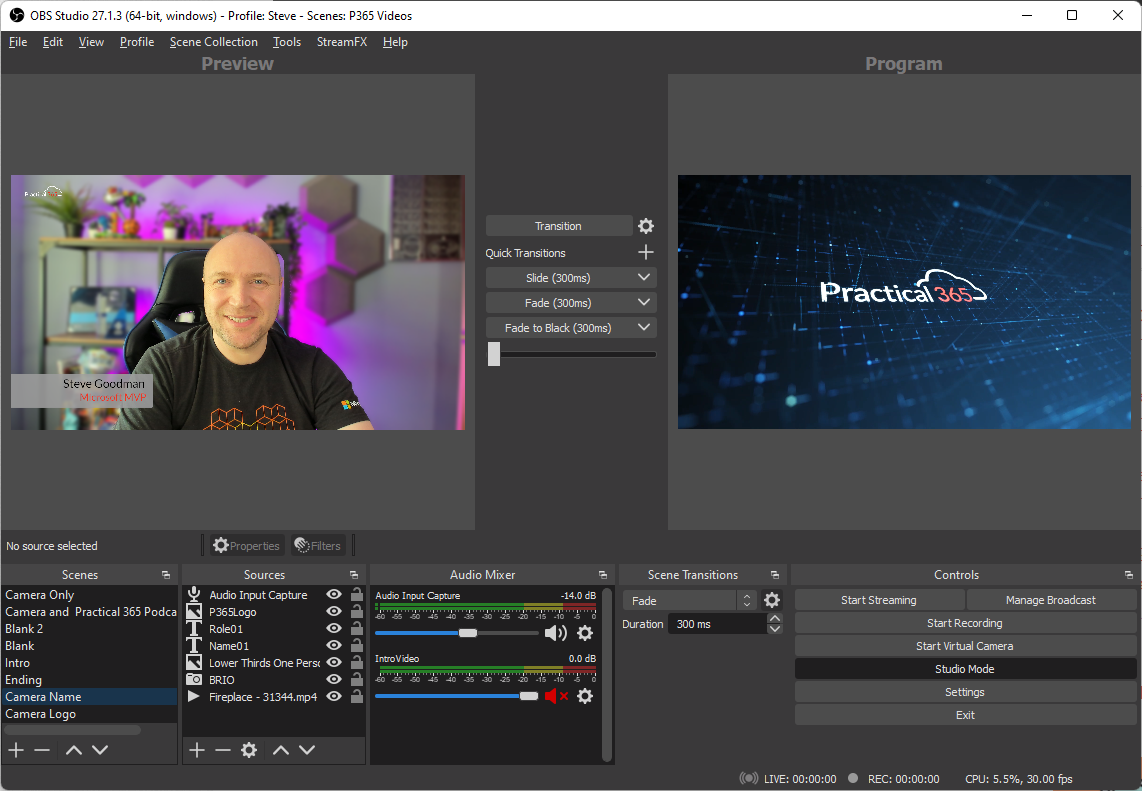Open the Transition settings gear
Image resolution: width=1142 pixels, height=791 pixels.
[645, 225]
